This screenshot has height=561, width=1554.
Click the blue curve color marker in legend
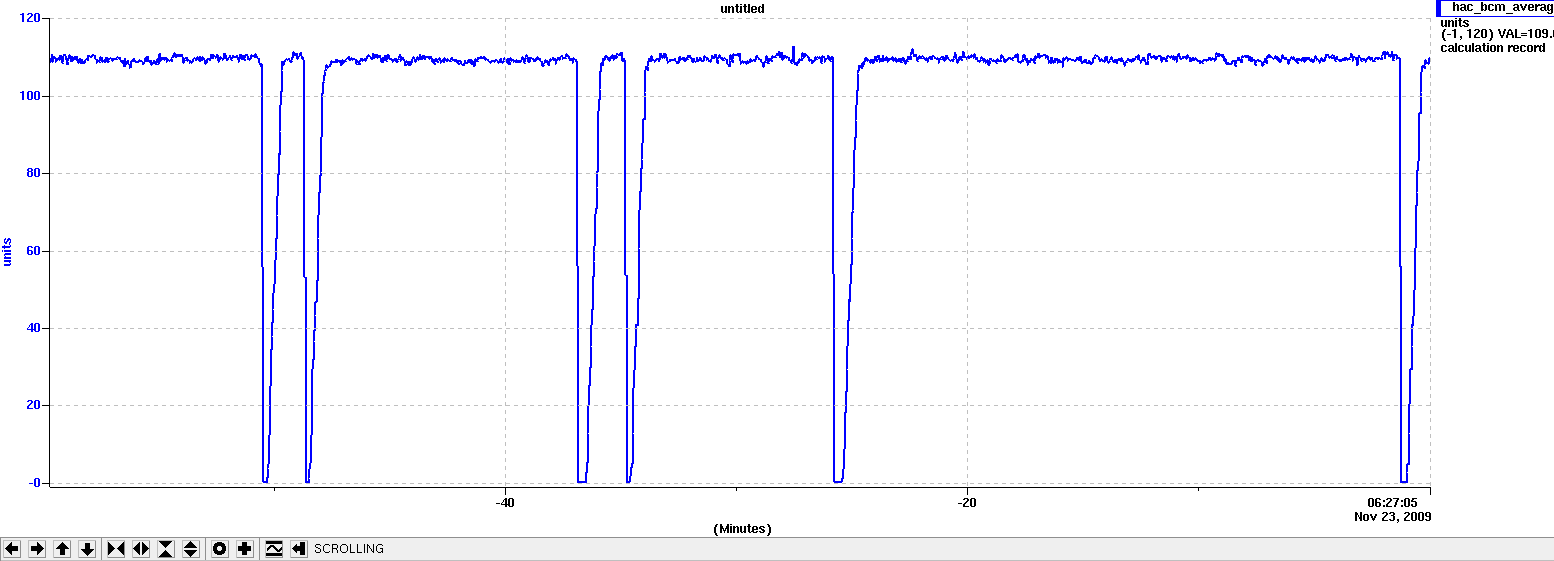pos(1440,8)
